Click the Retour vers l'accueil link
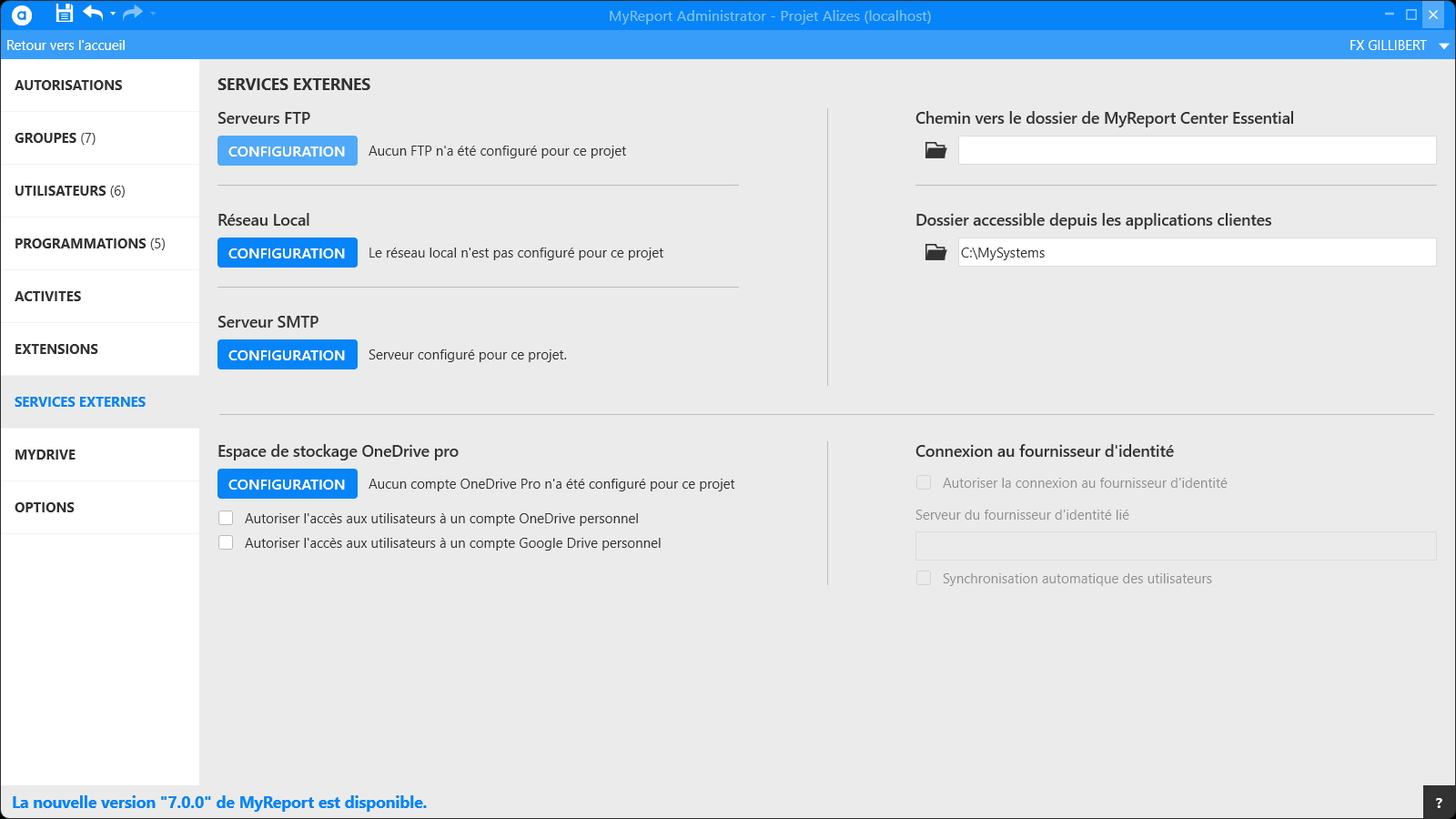The image size is (1456, 819). [x=66, y=45]
